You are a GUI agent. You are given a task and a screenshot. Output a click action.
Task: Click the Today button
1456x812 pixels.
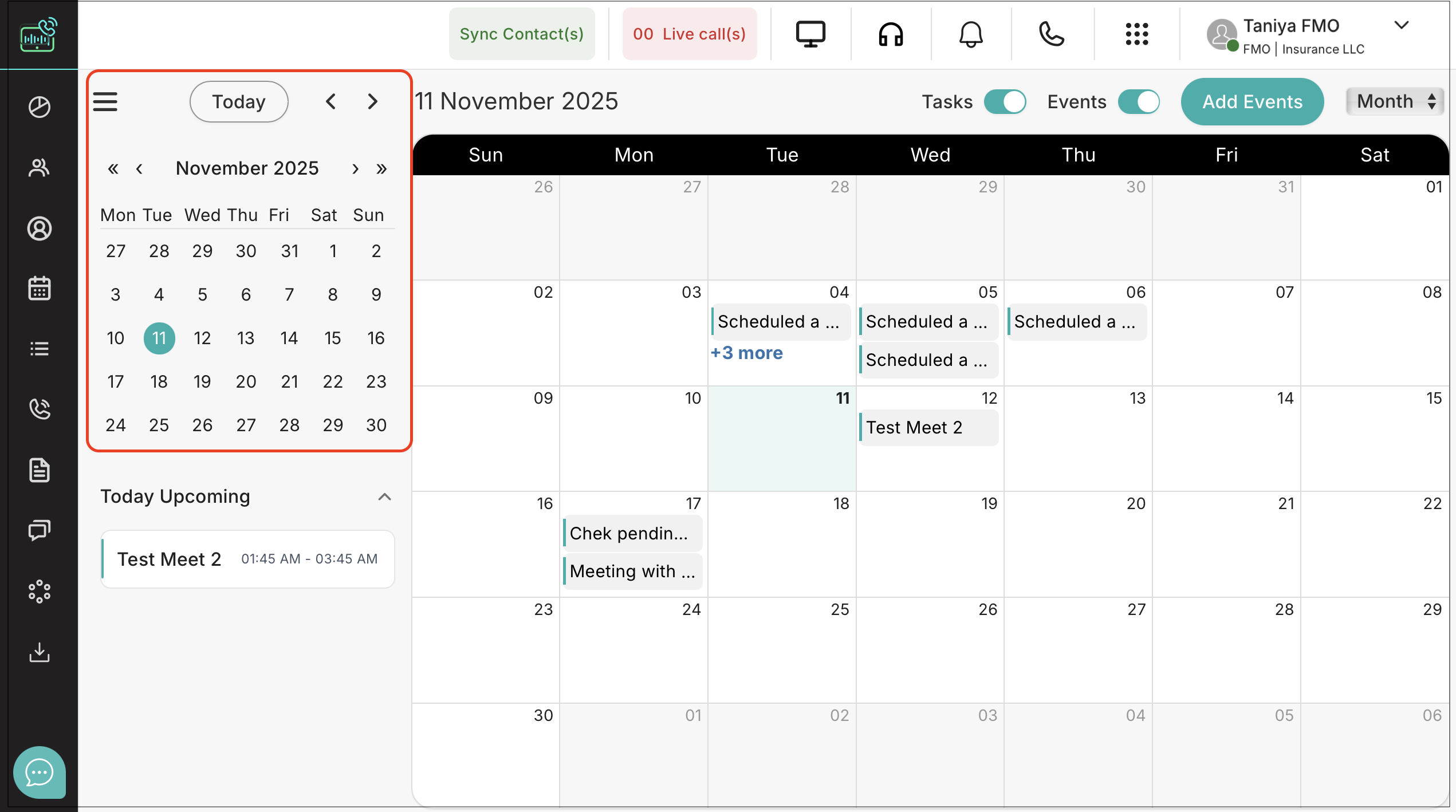(x=239, y=102)
